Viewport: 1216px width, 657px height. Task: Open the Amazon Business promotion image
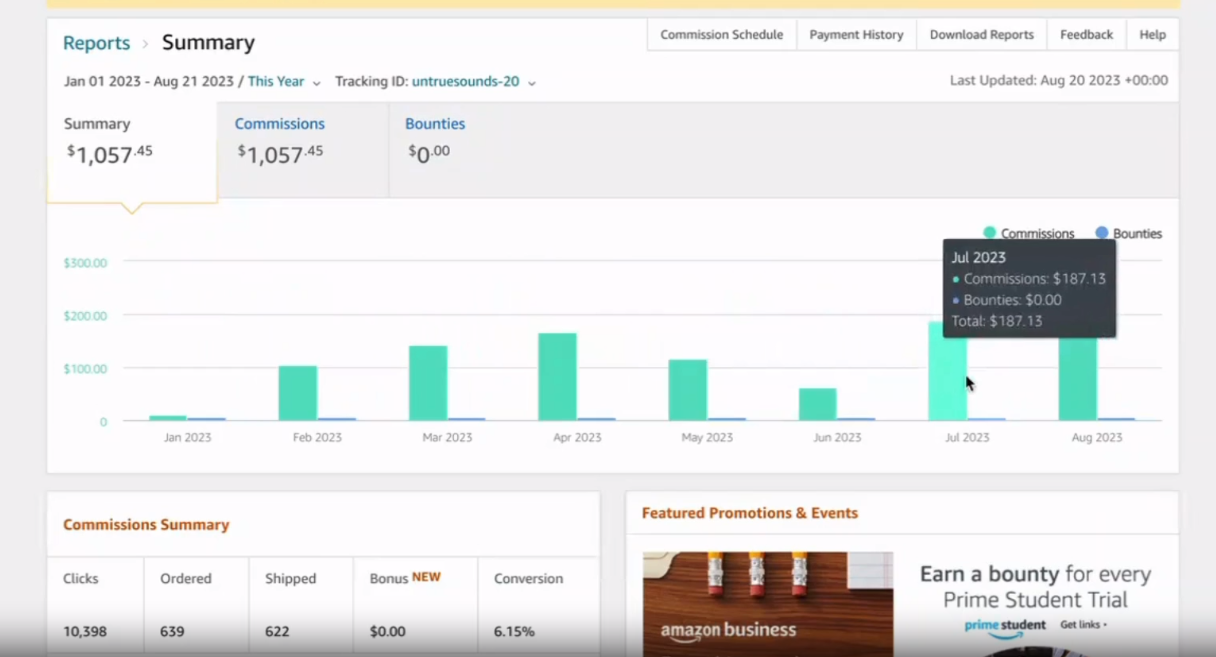(x=768, y=604)
